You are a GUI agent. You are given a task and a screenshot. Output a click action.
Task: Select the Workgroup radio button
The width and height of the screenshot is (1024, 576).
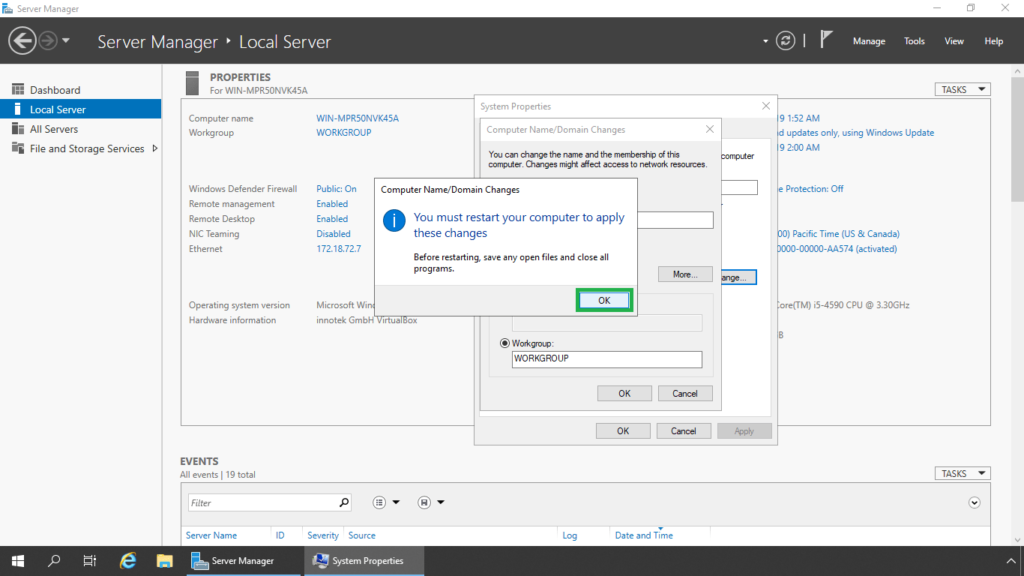click(x=504, y=343)
